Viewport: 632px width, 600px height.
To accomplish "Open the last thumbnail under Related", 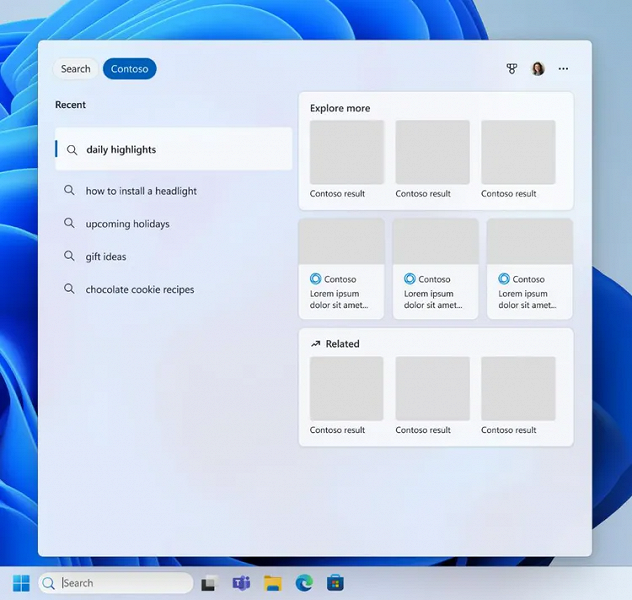I will [518, 389].
